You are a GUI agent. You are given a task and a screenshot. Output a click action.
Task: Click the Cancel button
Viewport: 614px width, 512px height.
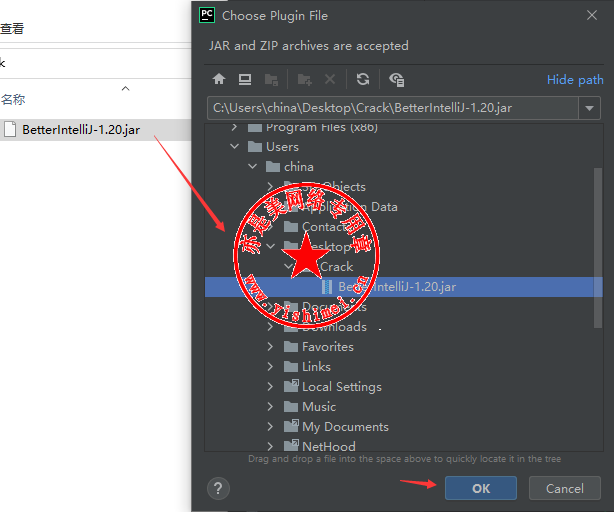(x=565, y=488)
